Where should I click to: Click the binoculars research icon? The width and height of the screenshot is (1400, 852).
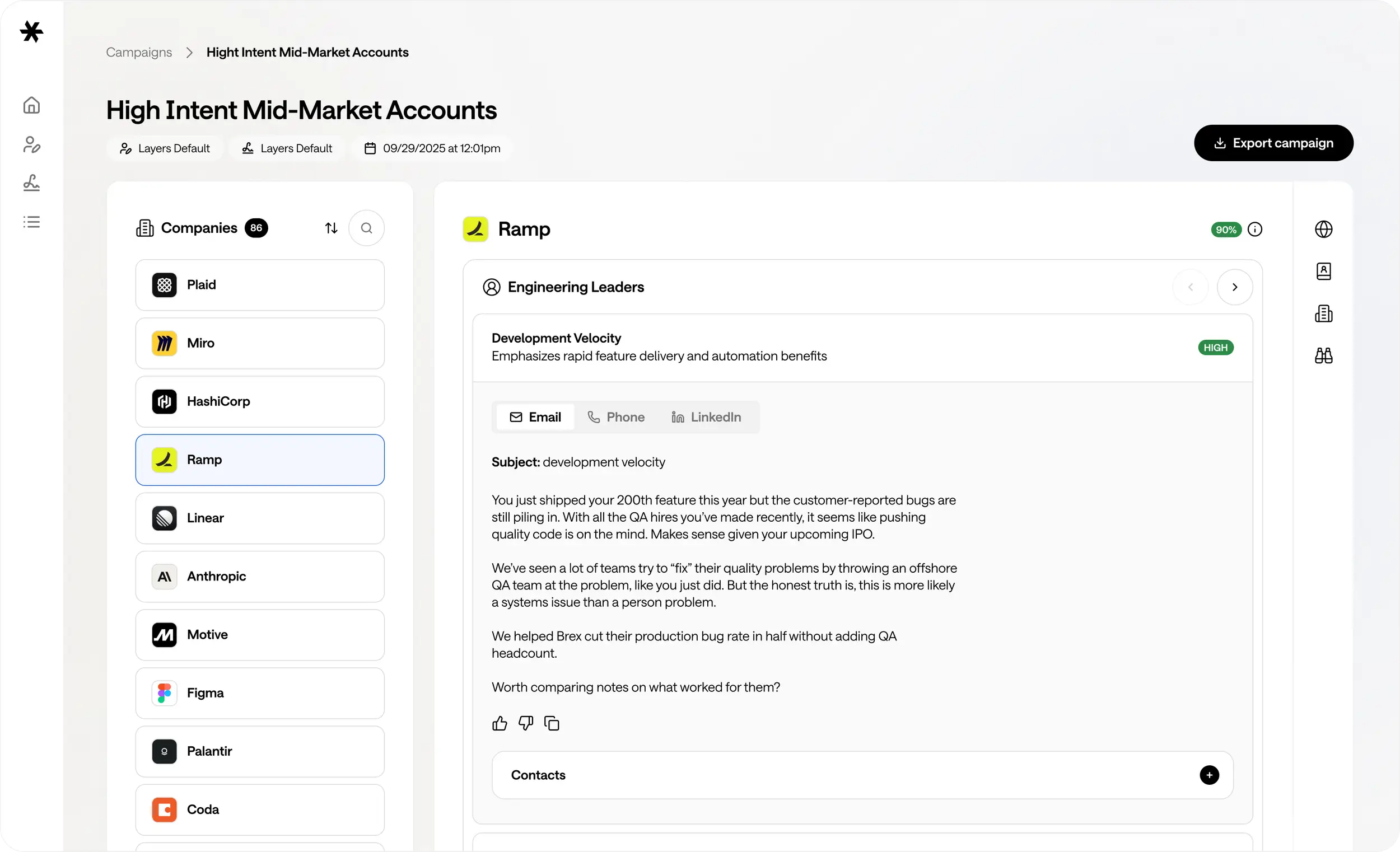(1323, 355)
